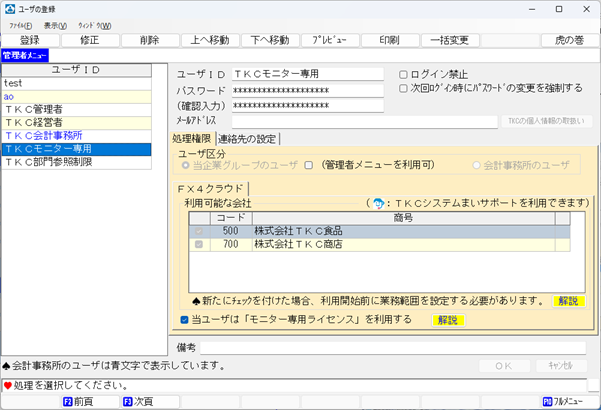
Task: Move user up with 上へ移動
Action: 210,40
